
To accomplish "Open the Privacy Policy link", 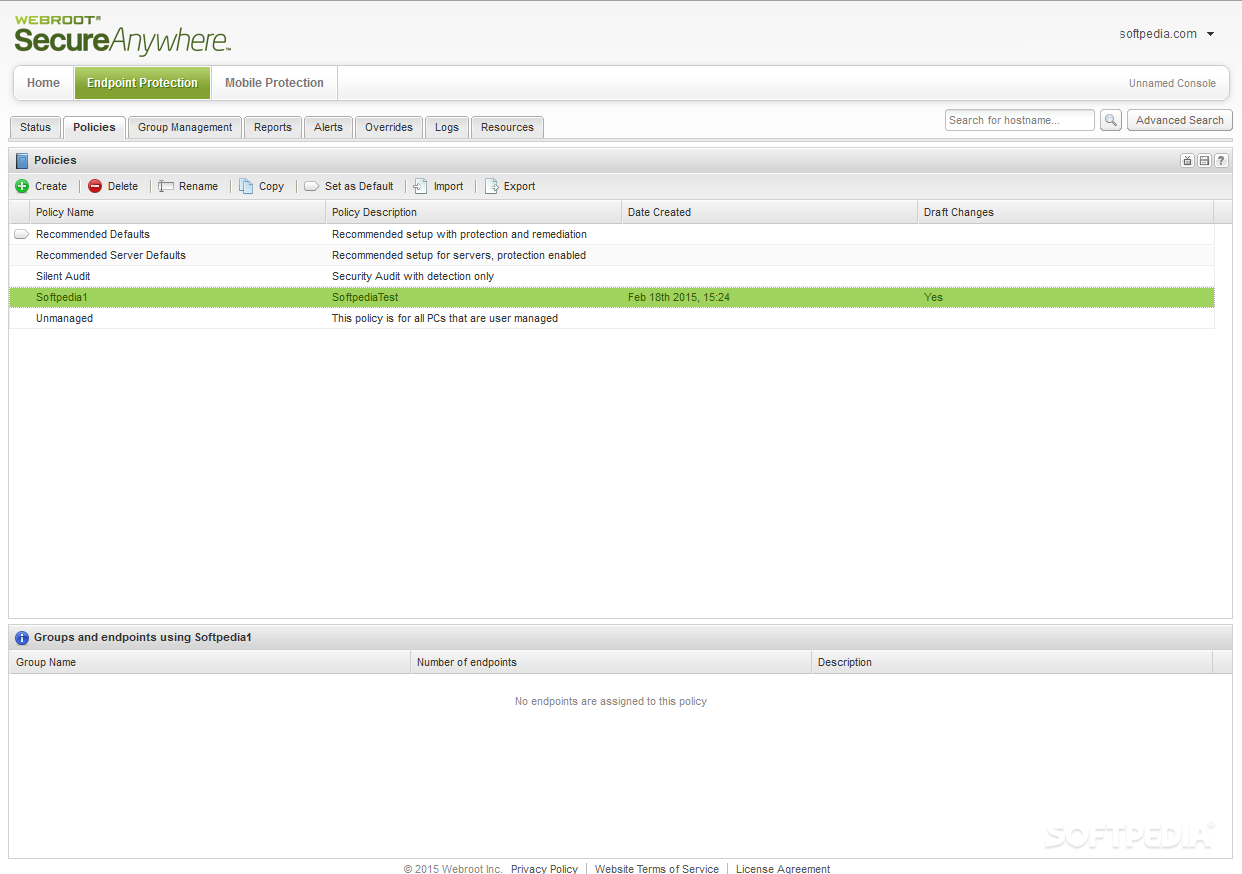I will (544, 868).
